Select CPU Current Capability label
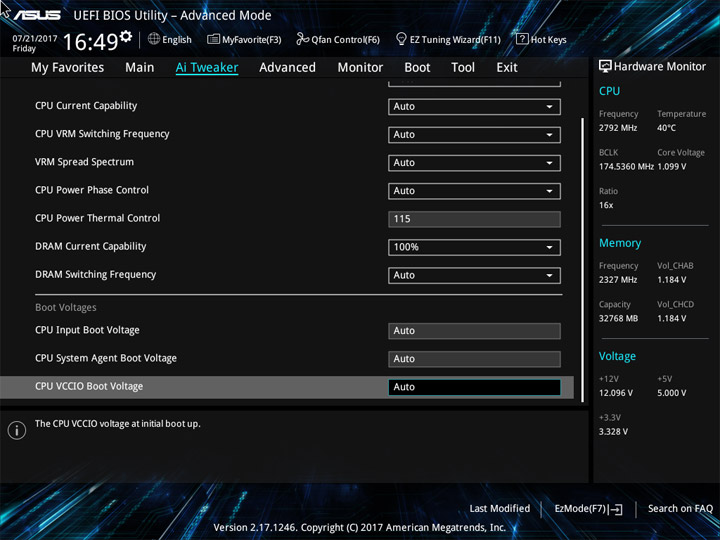 pos(86,106)
